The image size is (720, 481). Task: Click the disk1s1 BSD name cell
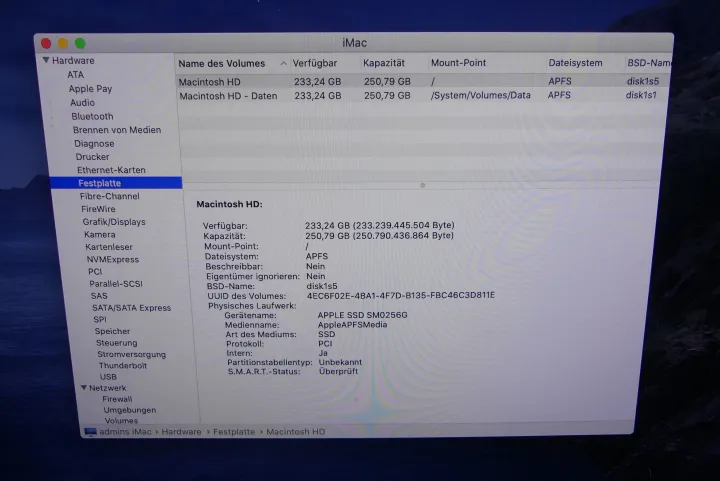pos(641,95)
